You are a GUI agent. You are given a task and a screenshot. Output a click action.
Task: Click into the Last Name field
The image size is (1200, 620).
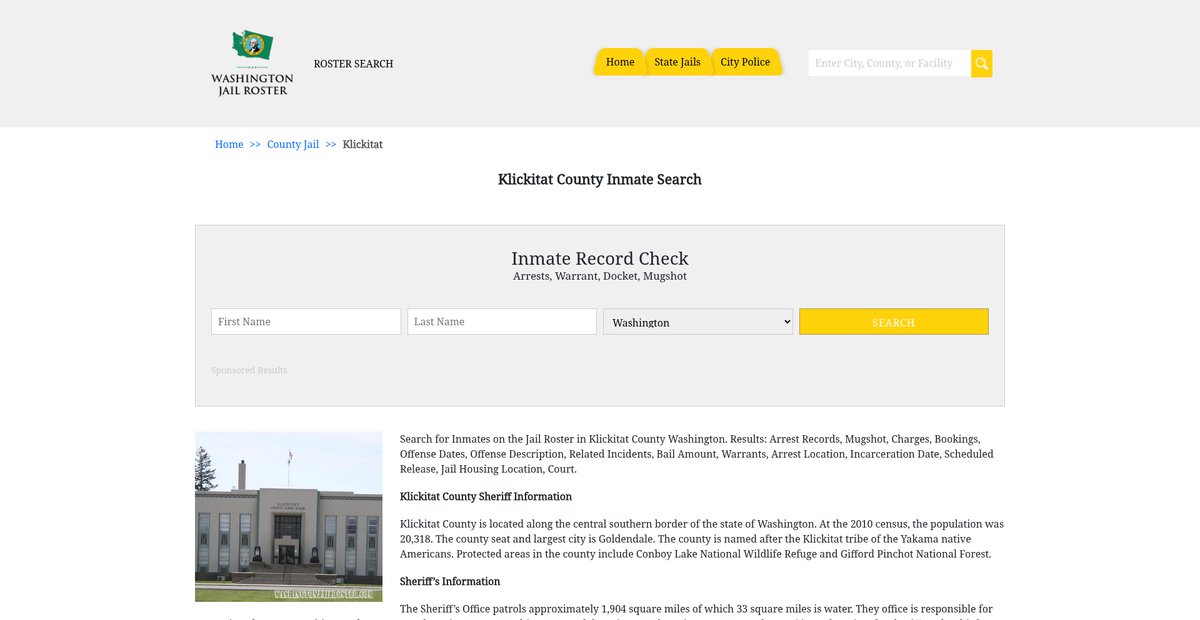pyautogui.click(x=502, y=322)
